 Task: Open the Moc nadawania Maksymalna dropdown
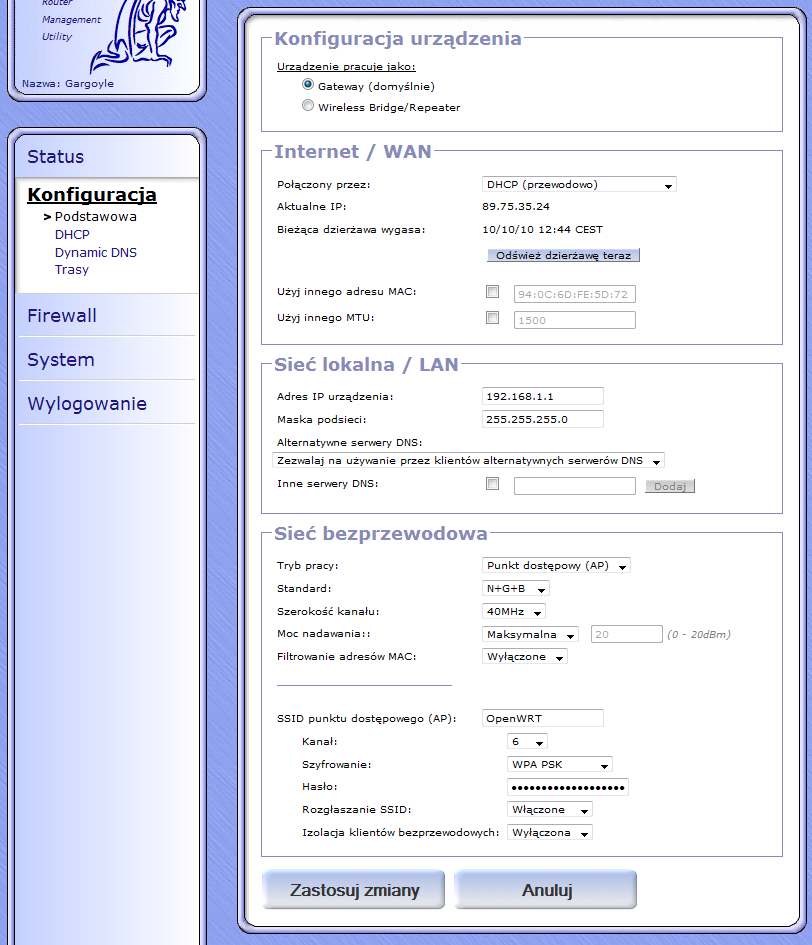530,635
